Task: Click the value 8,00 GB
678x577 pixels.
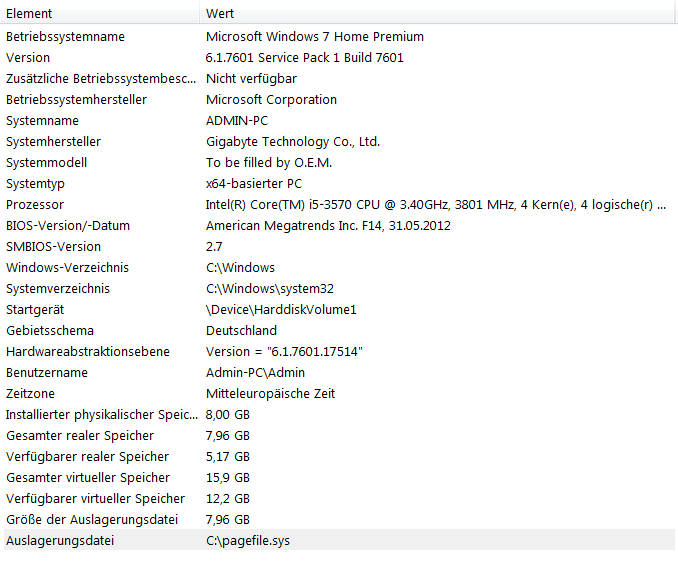Action: point(227,415)
